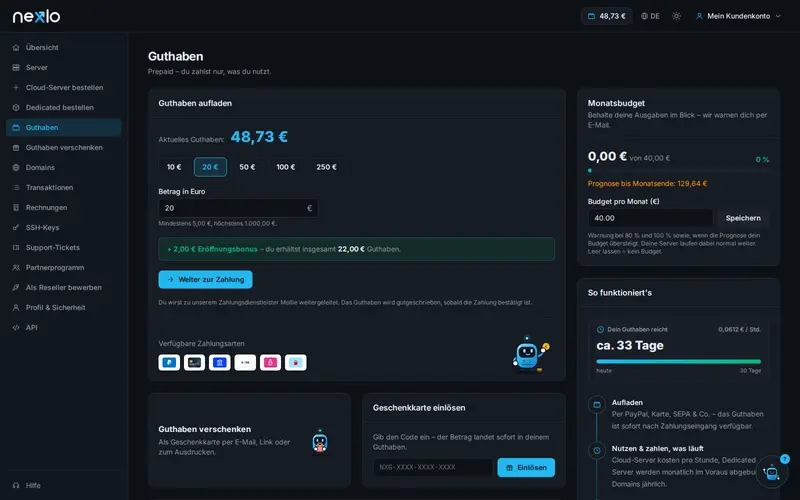Screen dimensions: 800x500
Task: Click the Betrag in Euro input field
Action: (x=238, y=208)
